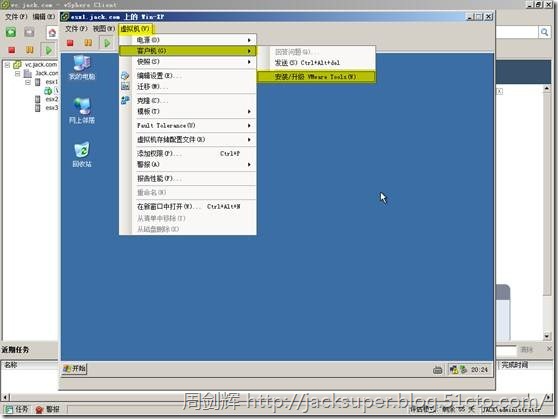Click the vSphere Client search input field
Image resolution: width=558 pixels, height=419 pixels.
pyautogui.click(x=516, y=32)
